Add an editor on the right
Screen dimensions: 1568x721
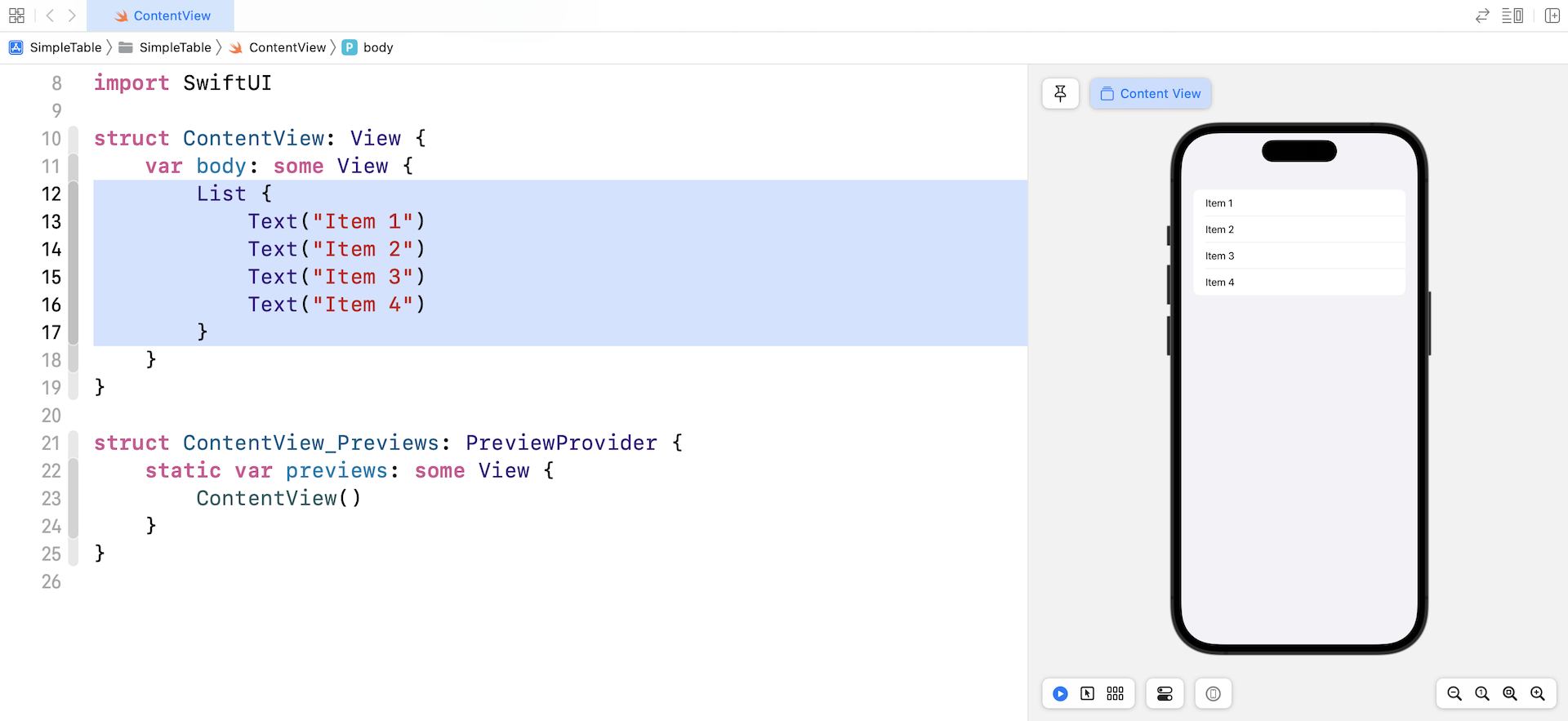coord(1552,16)
